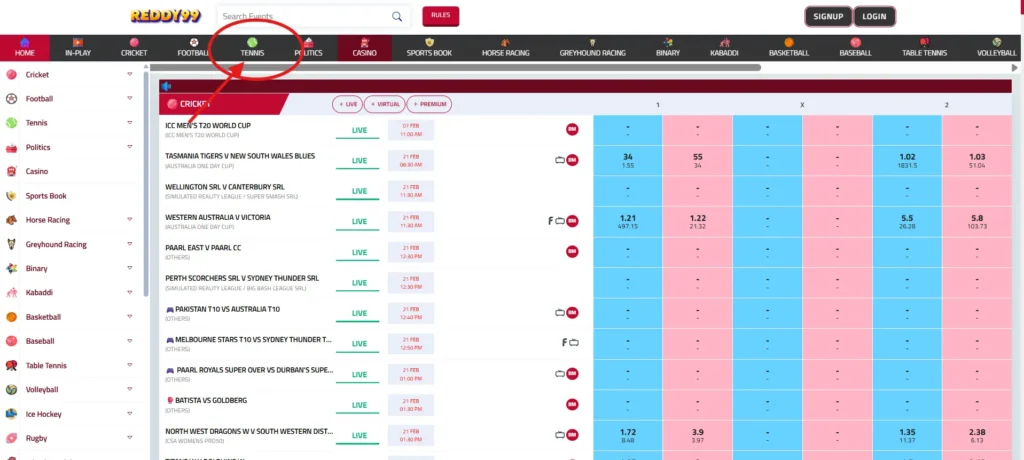Click the REDDY99 logo
The image size is (1024, 460).
coord(165,16)
